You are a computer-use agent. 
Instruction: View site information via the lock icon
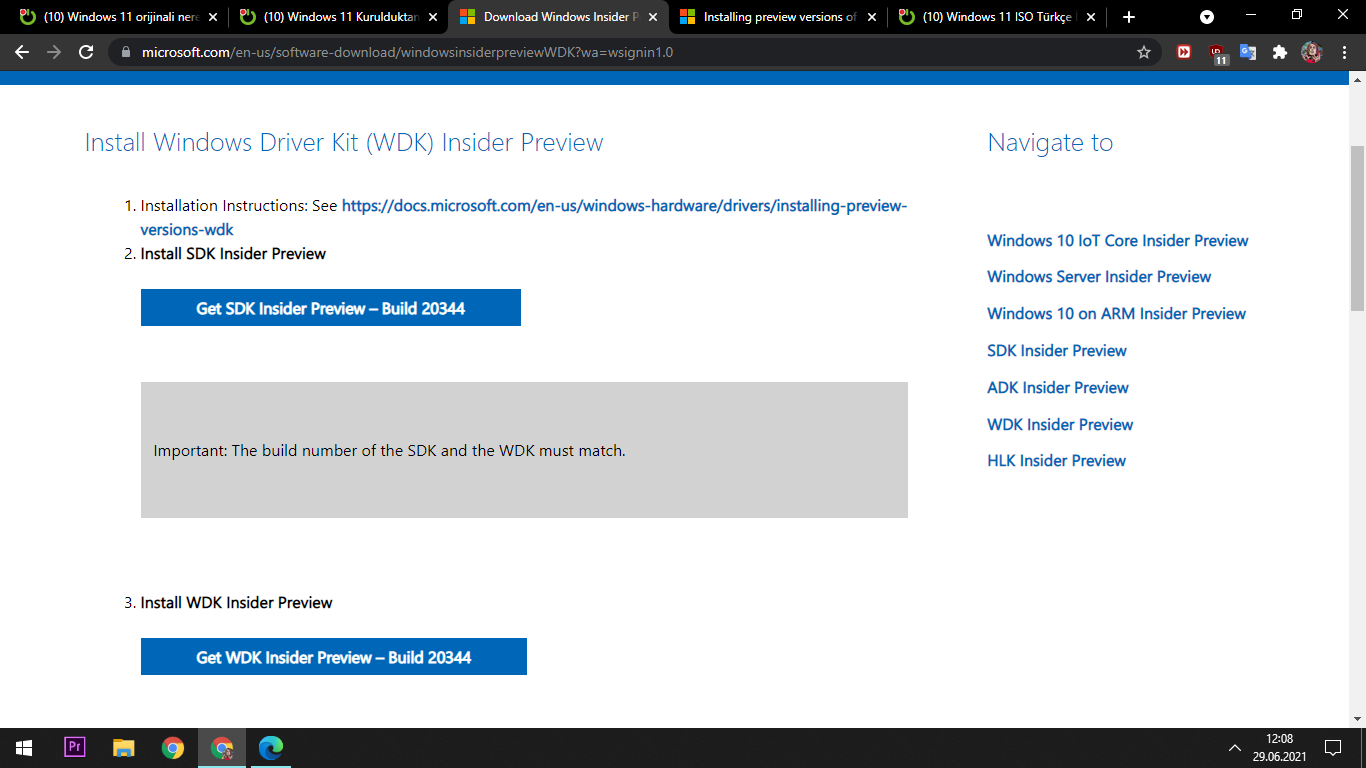[125, 52]
